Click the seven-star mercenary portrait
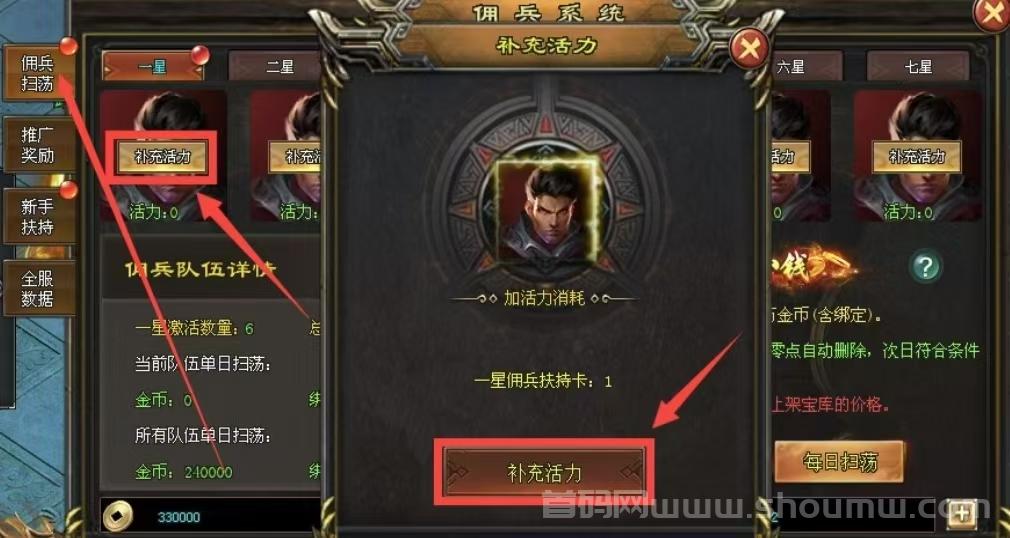 [x=917, y=155]
